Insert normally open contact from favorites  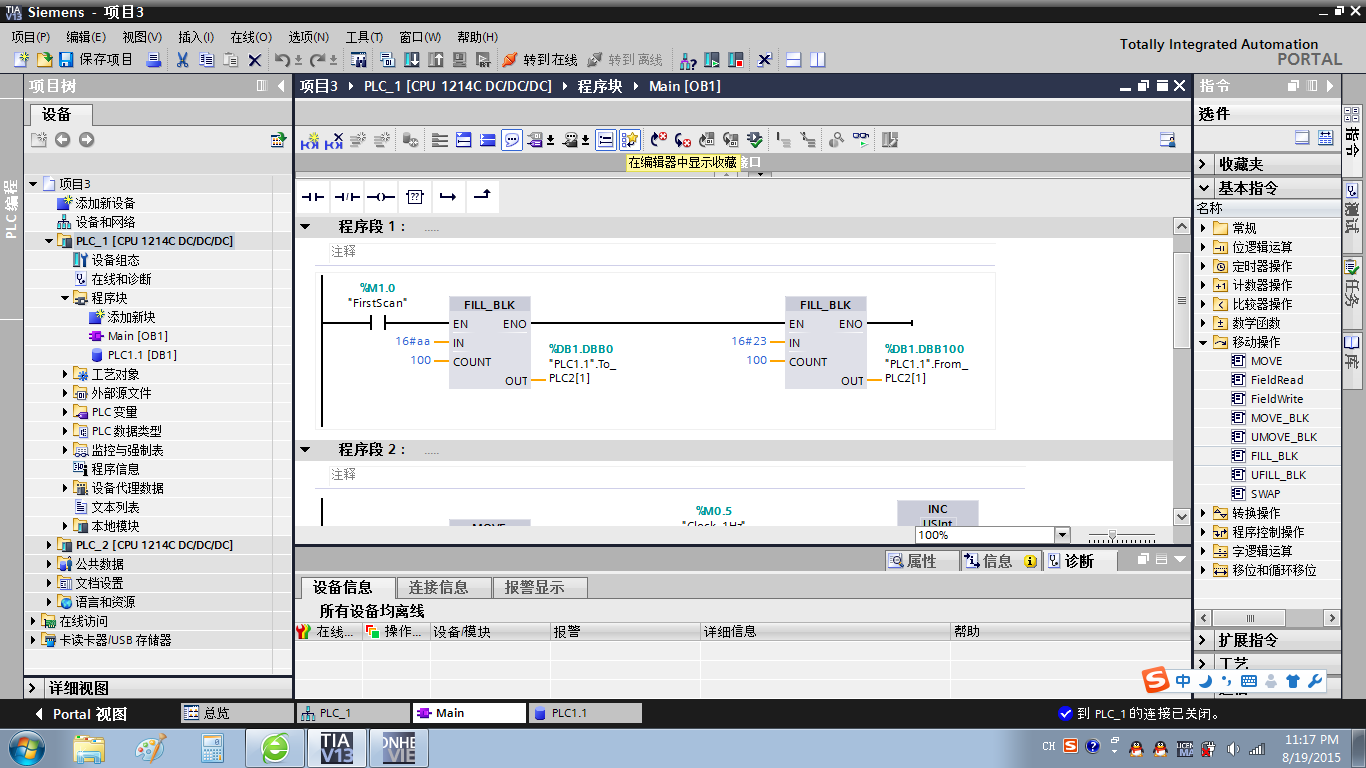[314, 197]
